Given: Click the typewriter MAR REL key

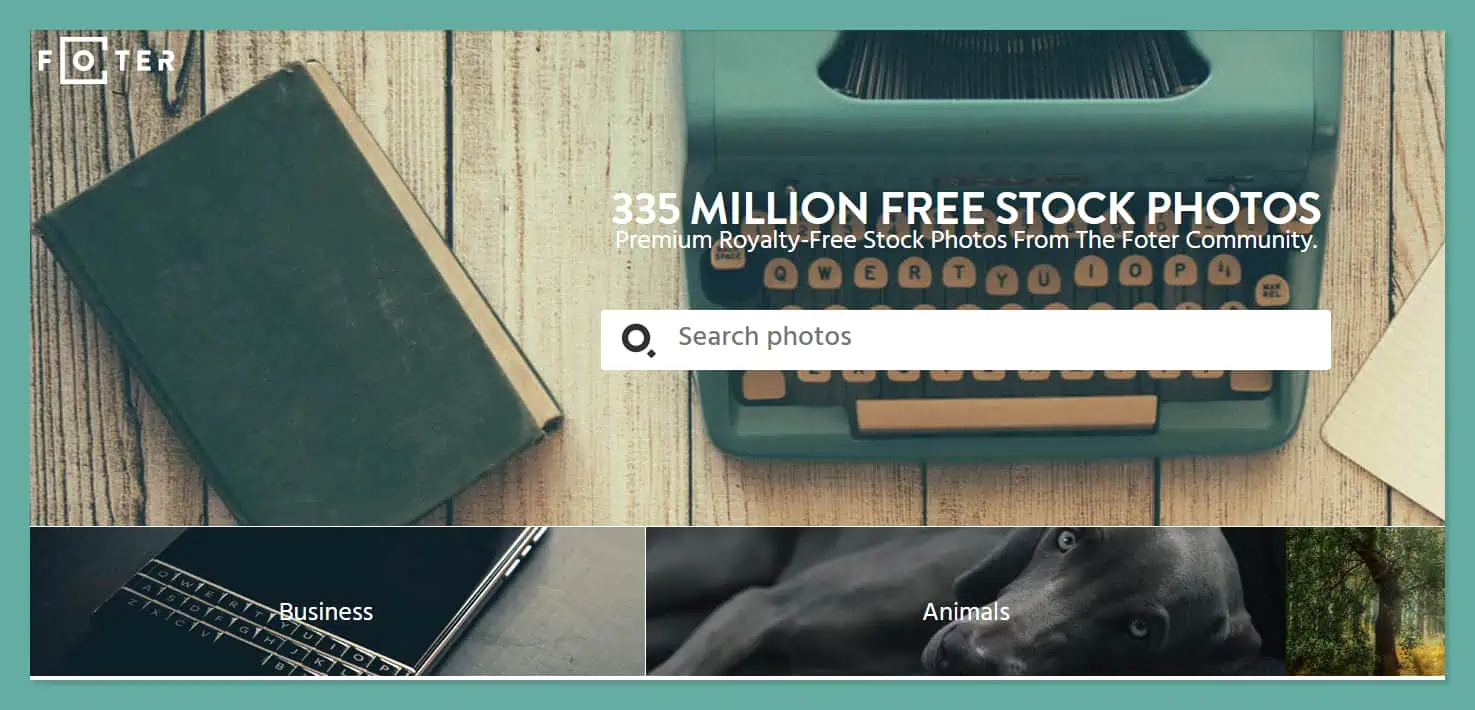Looking at the screenshot, I should point(1272,290).
